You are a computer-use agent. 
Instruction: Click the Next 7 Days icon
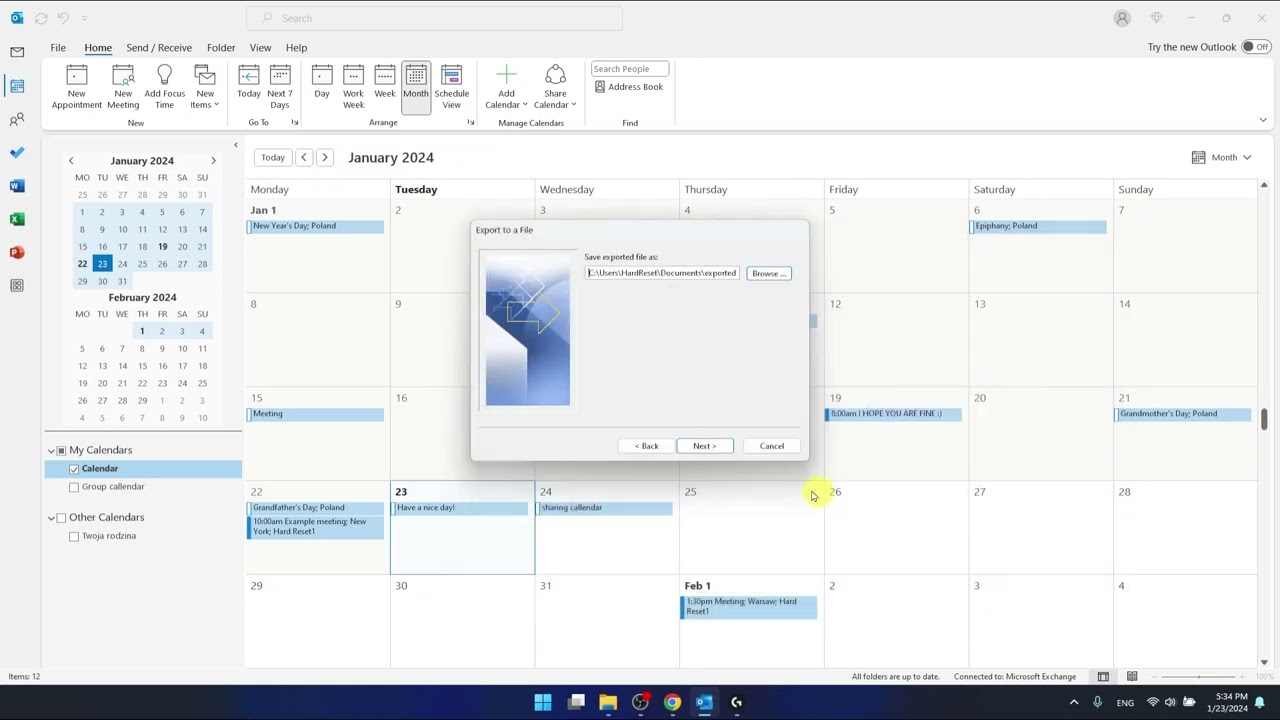point(280,87)
